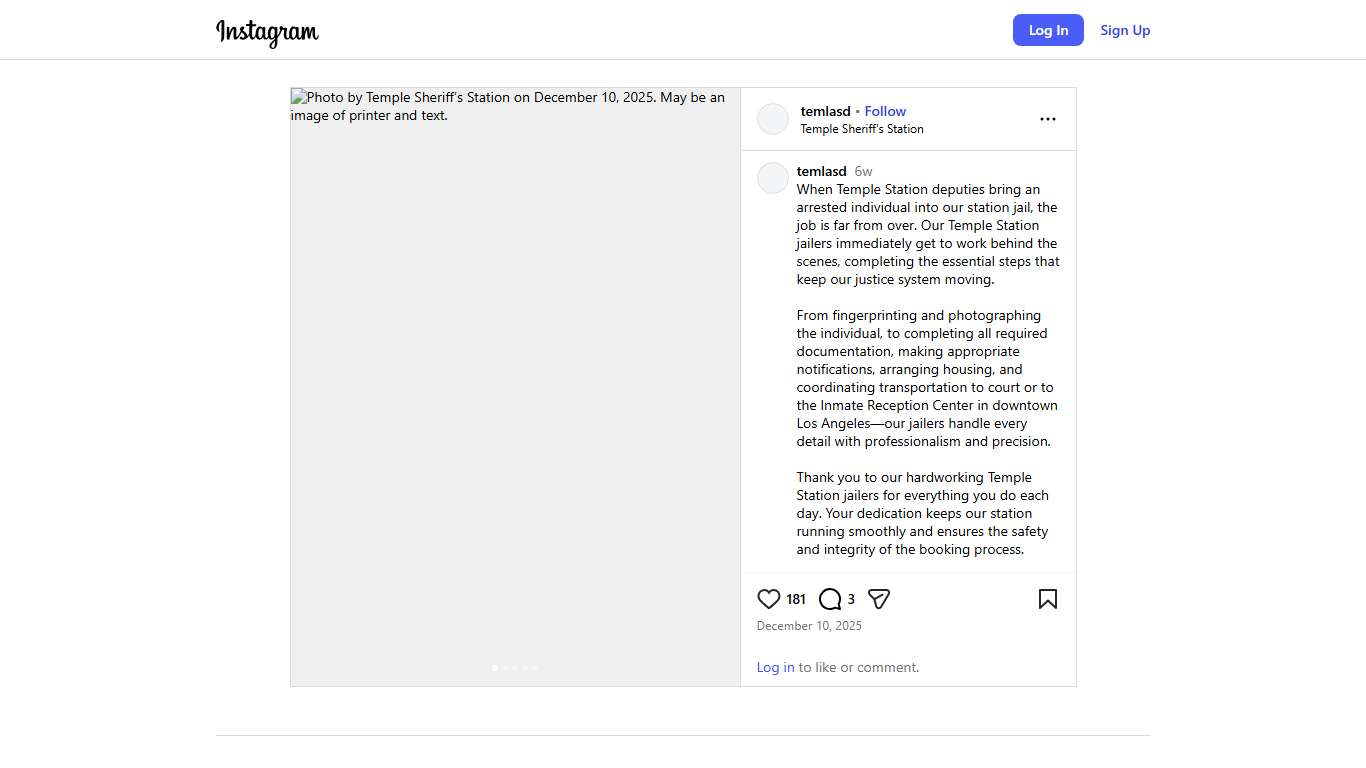This screenshot has height=768, width=1366.
Task: Save the post with the bookmark icon
Action: coord(1047,599)
